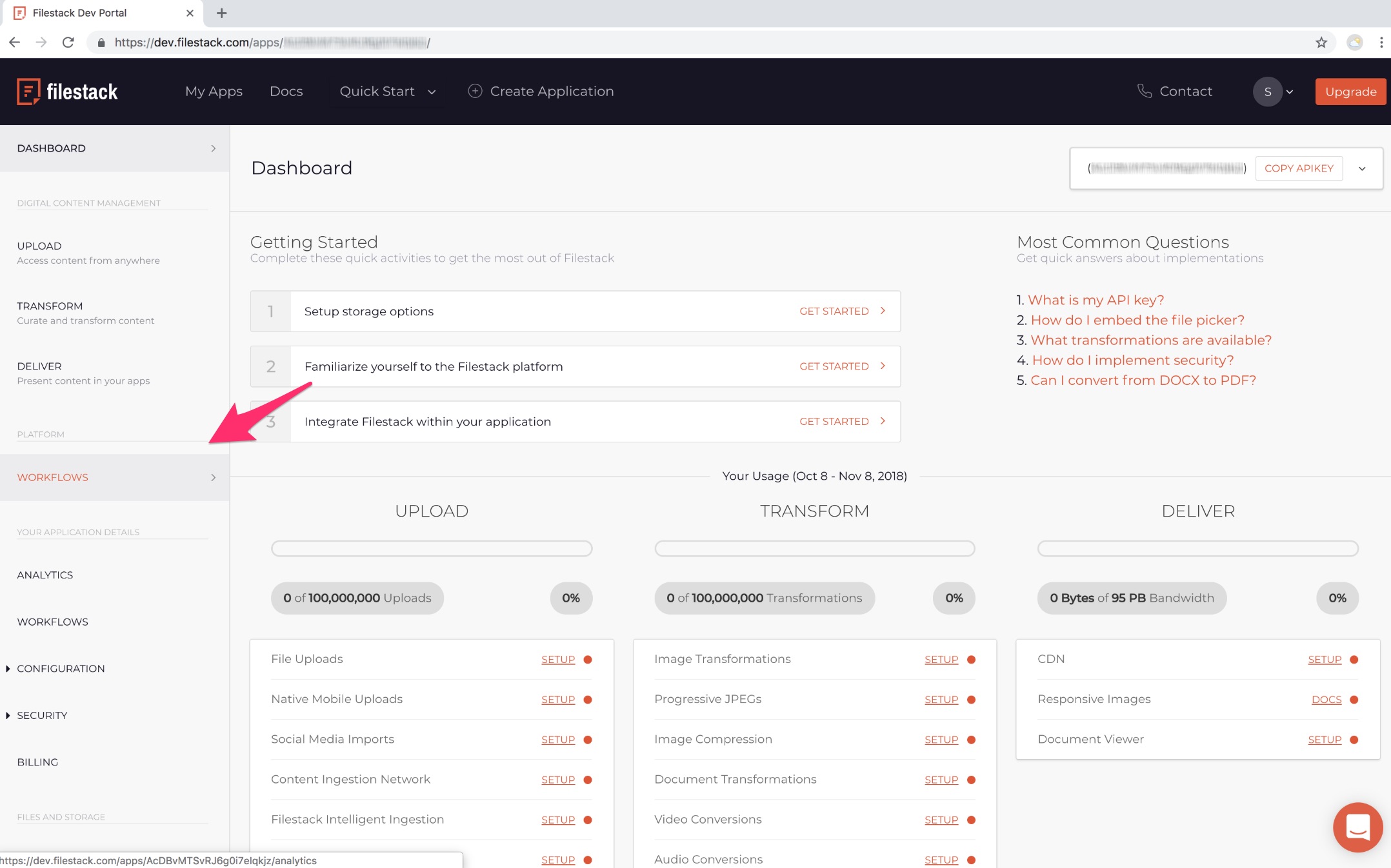Image resolution: width=1391 pixels, height=868 pixels.
Task: Open 'What transformations are available?' link
Action: point(1151,340)
